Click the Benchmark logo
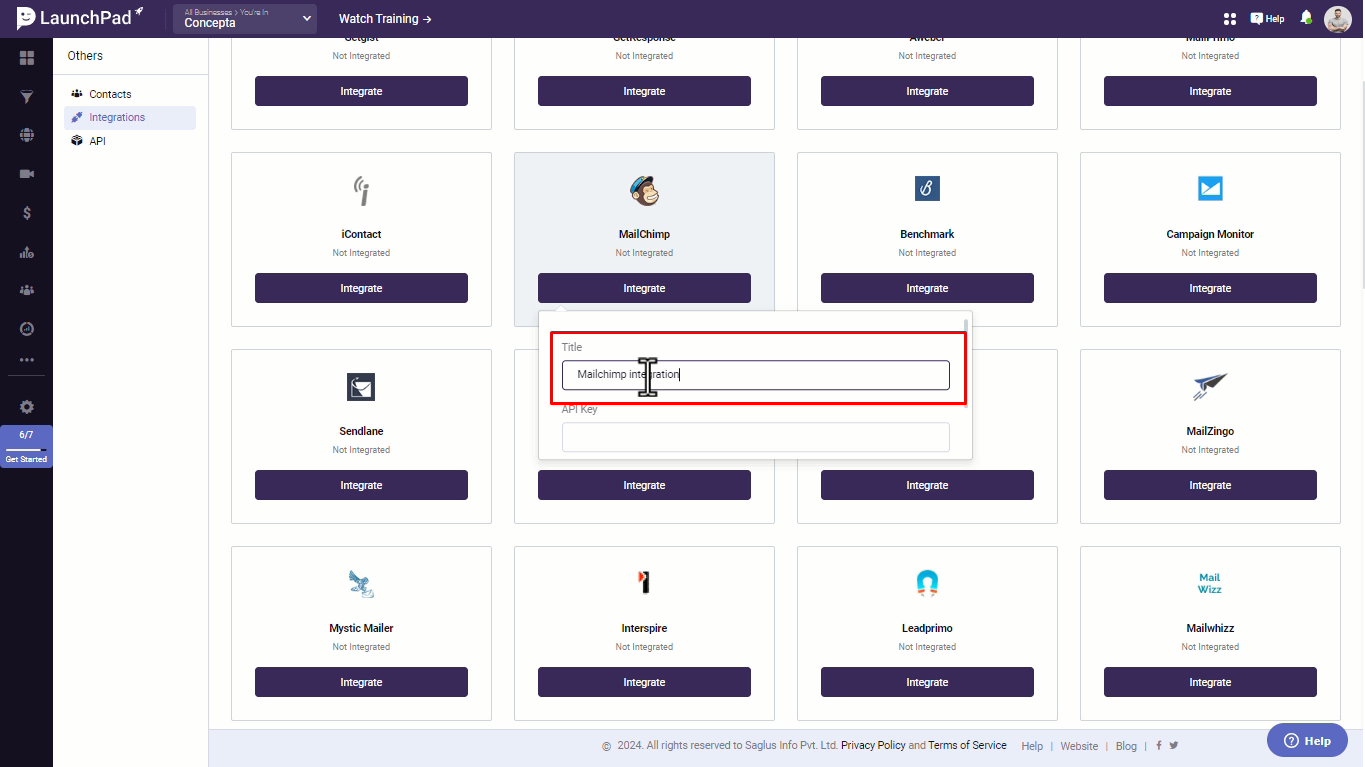The height and width of the screenshot is (767, 1365). pyautogui.click(x=927, y=188)
